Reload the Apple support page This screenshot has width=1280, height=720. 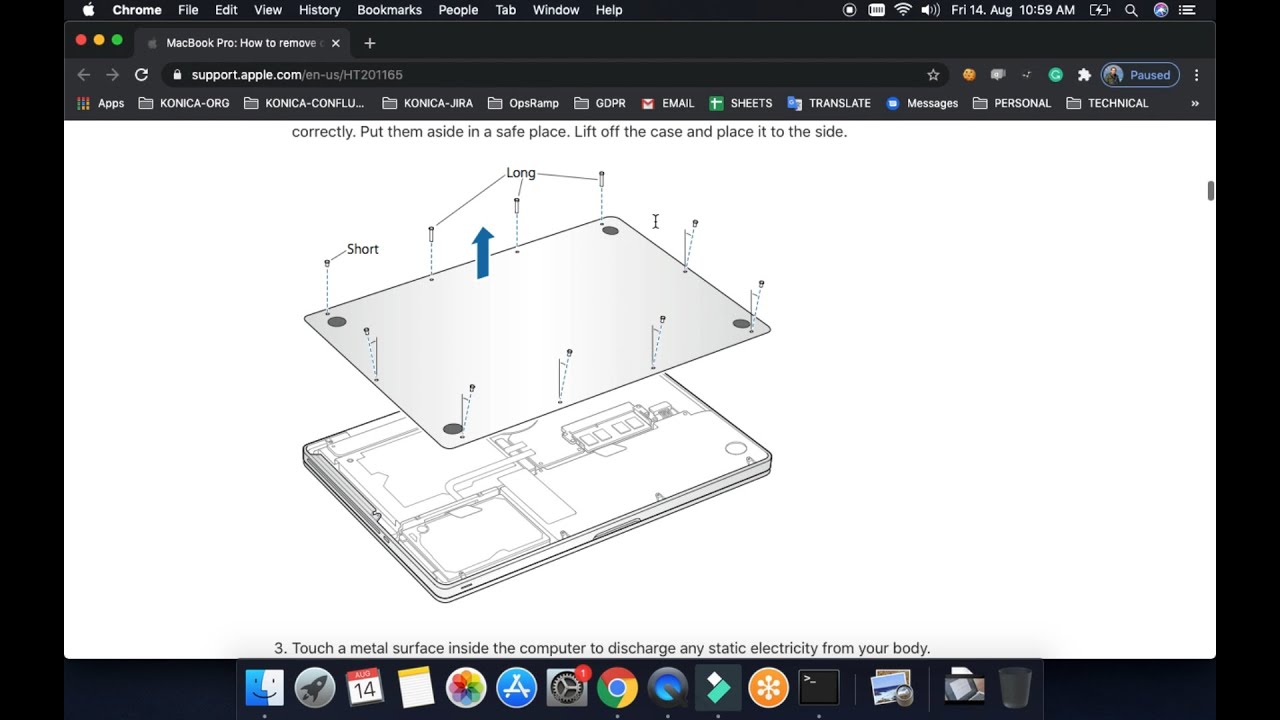141,75
